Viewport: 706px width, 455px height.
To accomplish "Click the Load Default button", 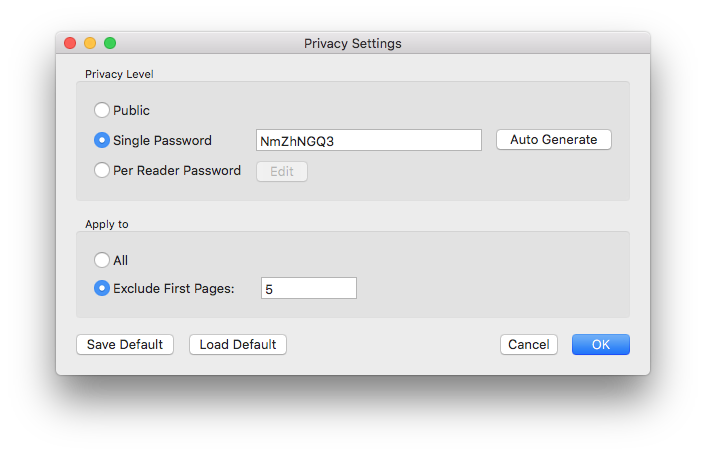I will [x=238, y=344].
